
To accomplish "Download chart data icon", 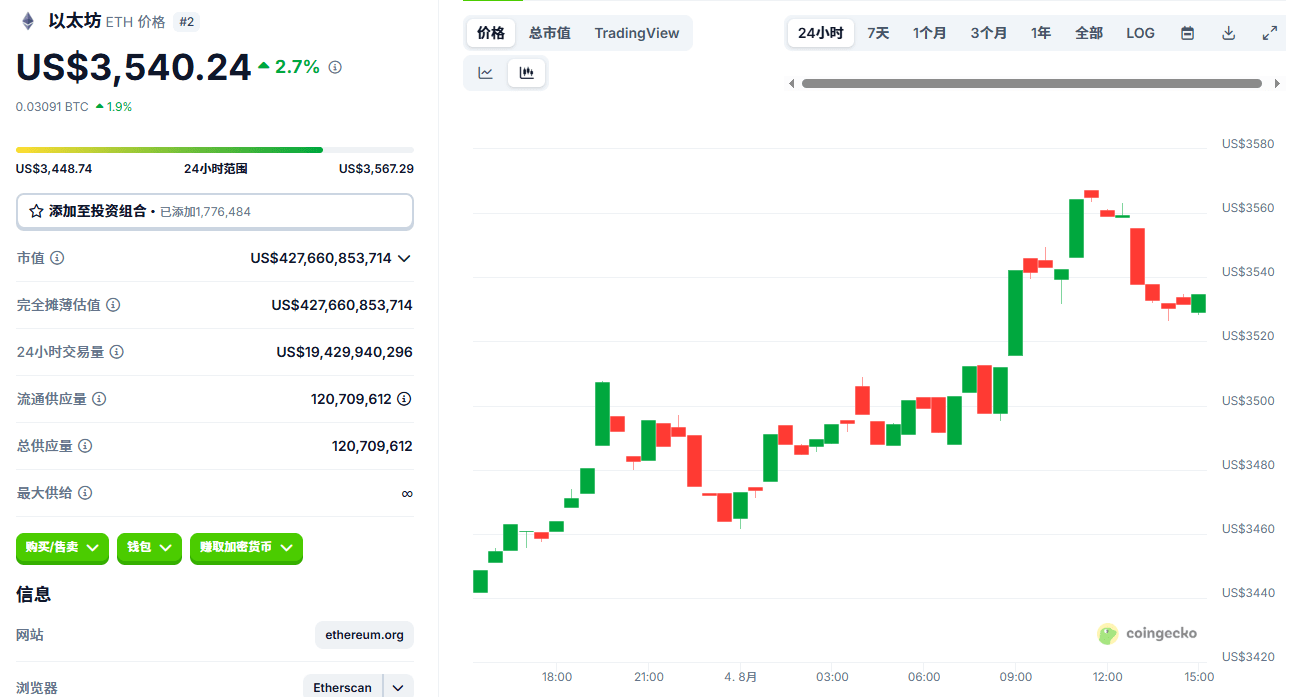I will tap(1229, 33).
